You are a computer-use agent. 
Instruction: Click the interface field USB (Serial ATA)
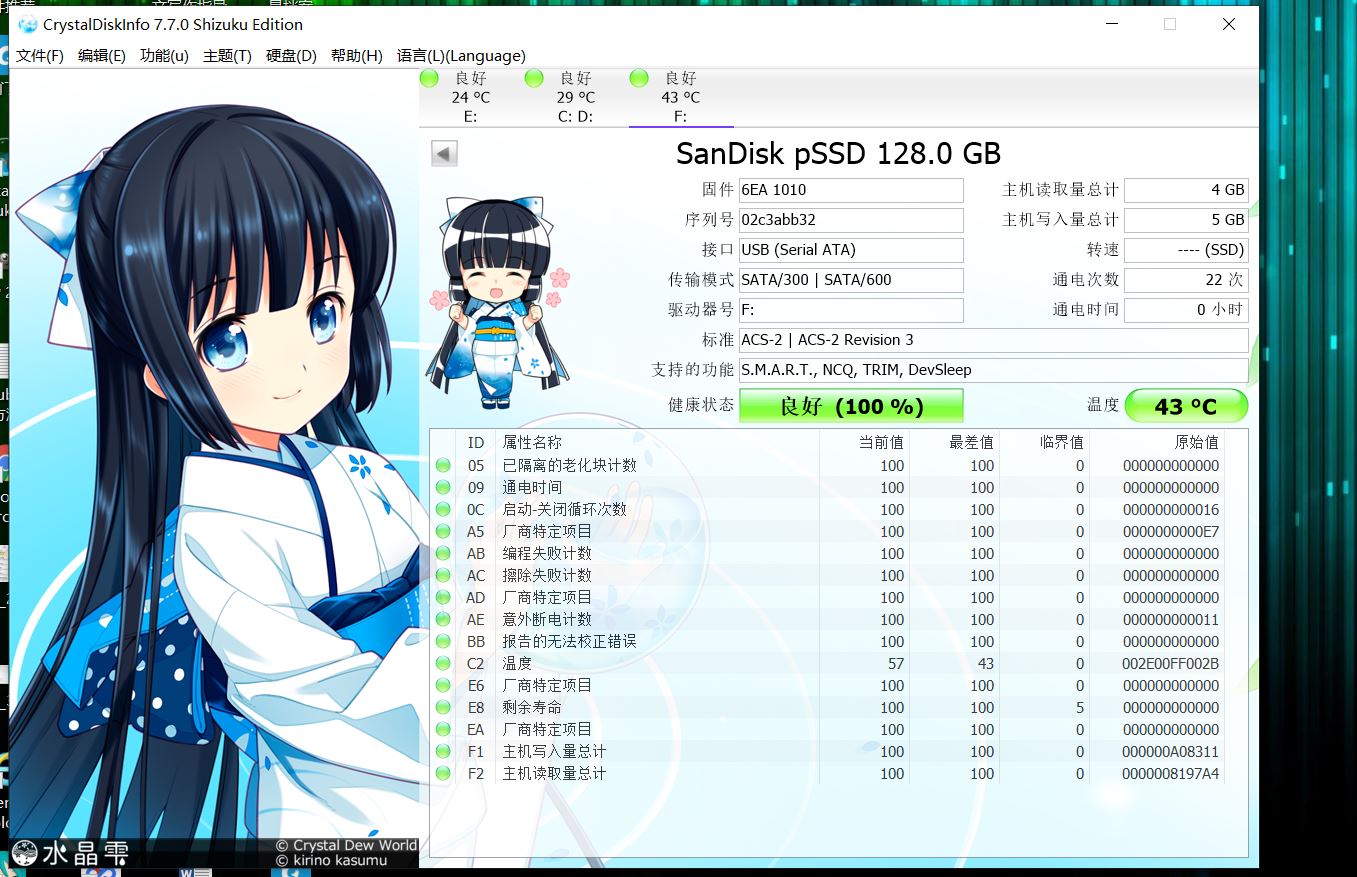click(851, 250)
